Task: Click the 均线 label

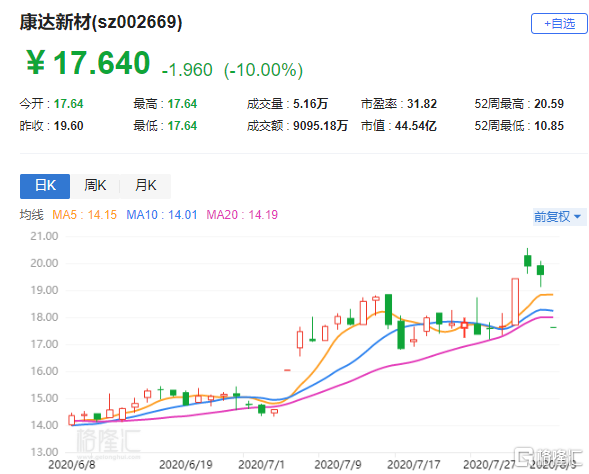Action: [32, 215]
